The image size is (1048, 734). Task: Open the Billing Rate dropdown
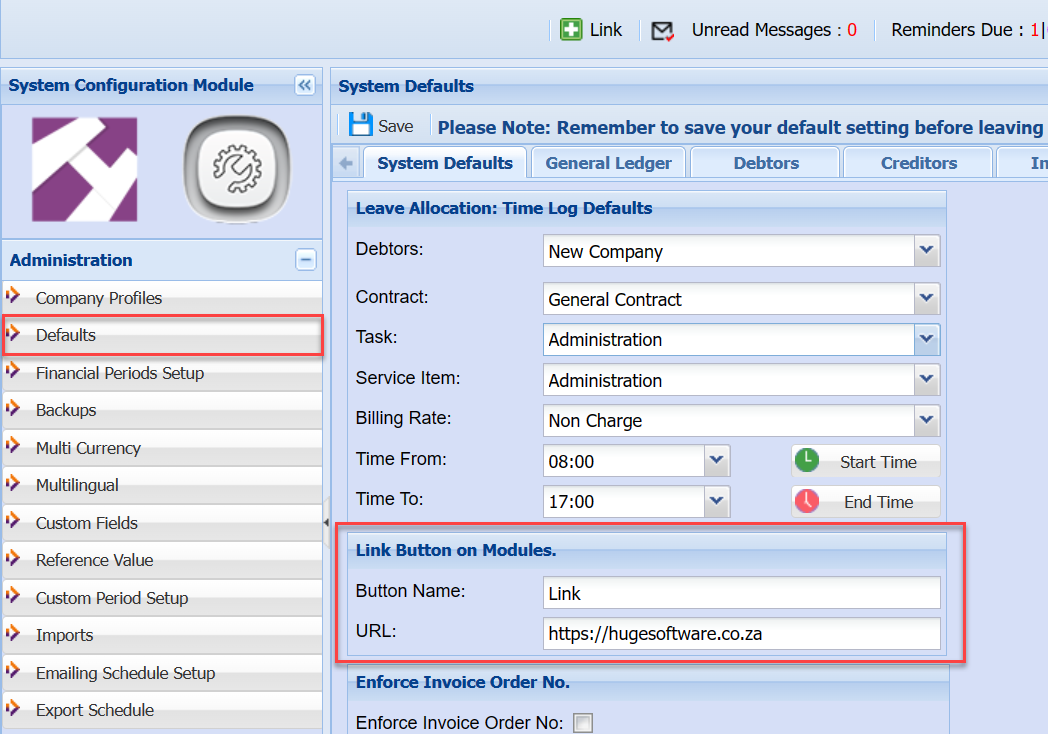click(927, 420)
